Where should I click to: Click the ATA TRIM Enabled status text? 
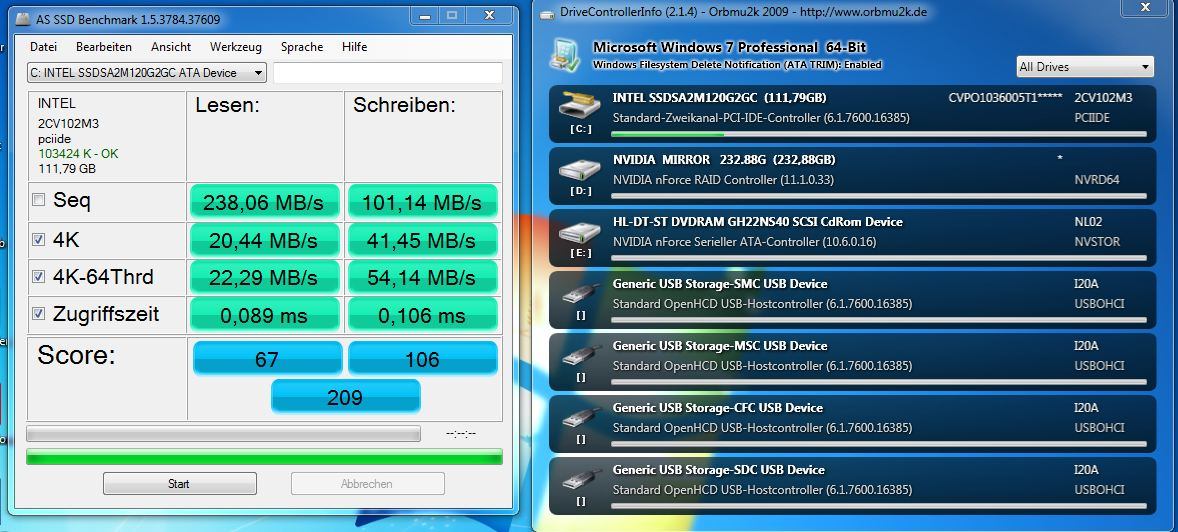tap(737, 65)
